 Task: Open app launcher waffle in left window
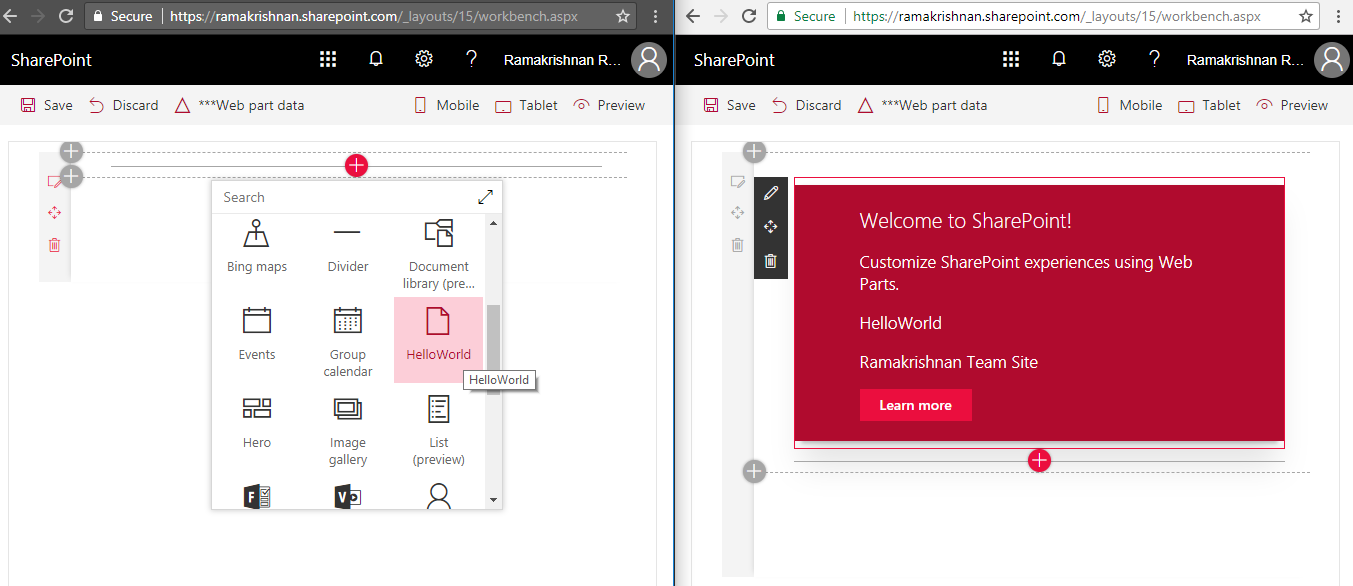point(328,60)
